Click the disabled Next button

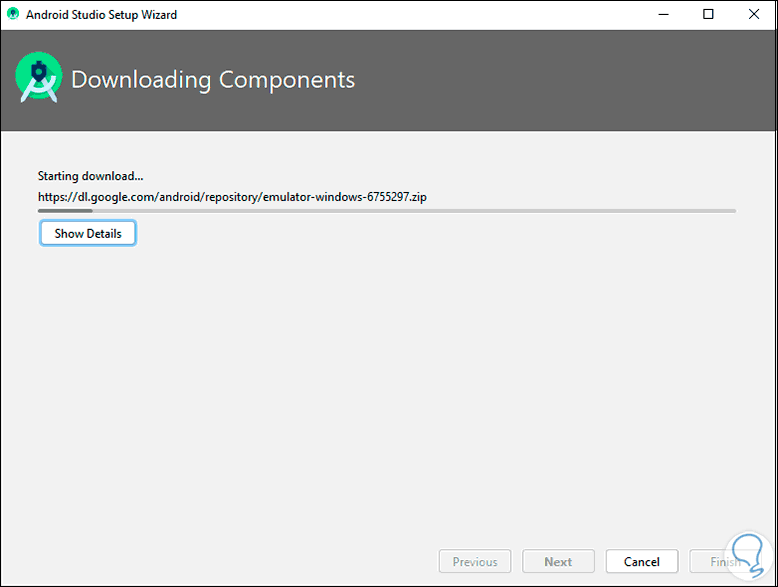coord(558,561)
